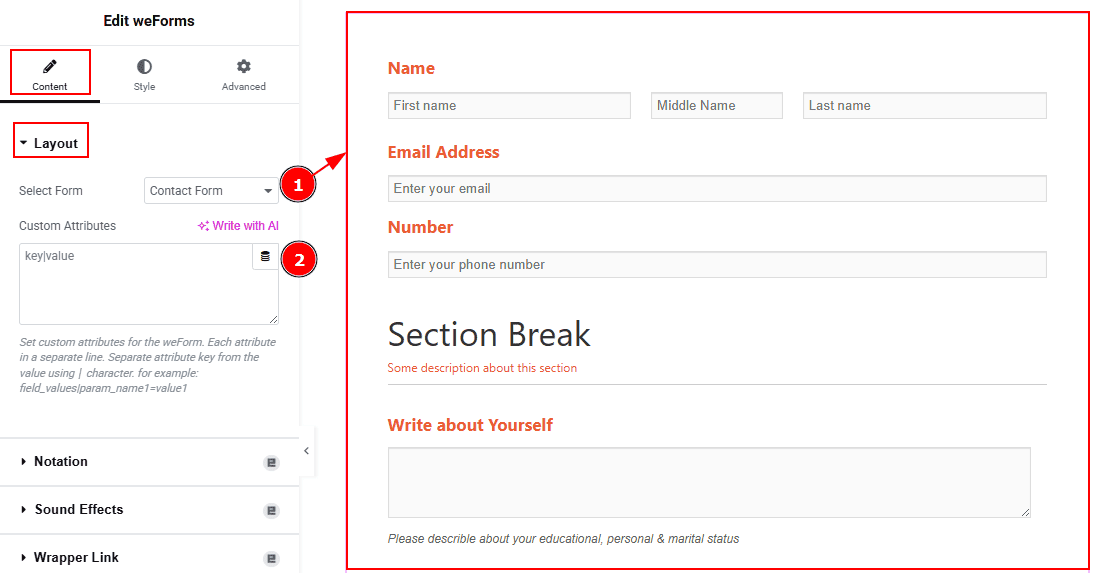Viewport: 1096px width, 573px height.
Task: Open the Advanced gear tab
Action: point(243,74)
